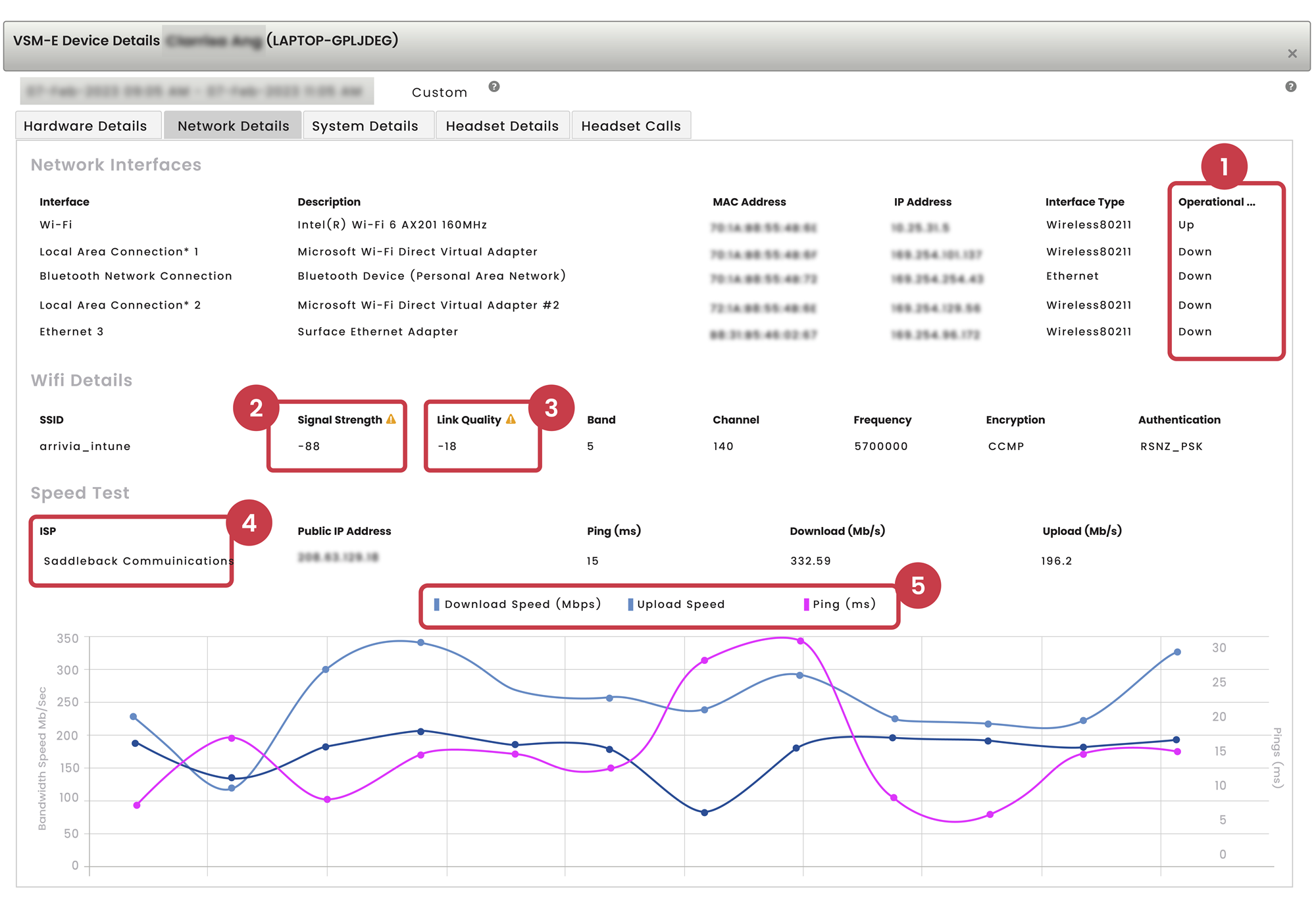Open the Headset Calls tab
This screenshot has height=916, width=1316.
[x=630, y=126]
